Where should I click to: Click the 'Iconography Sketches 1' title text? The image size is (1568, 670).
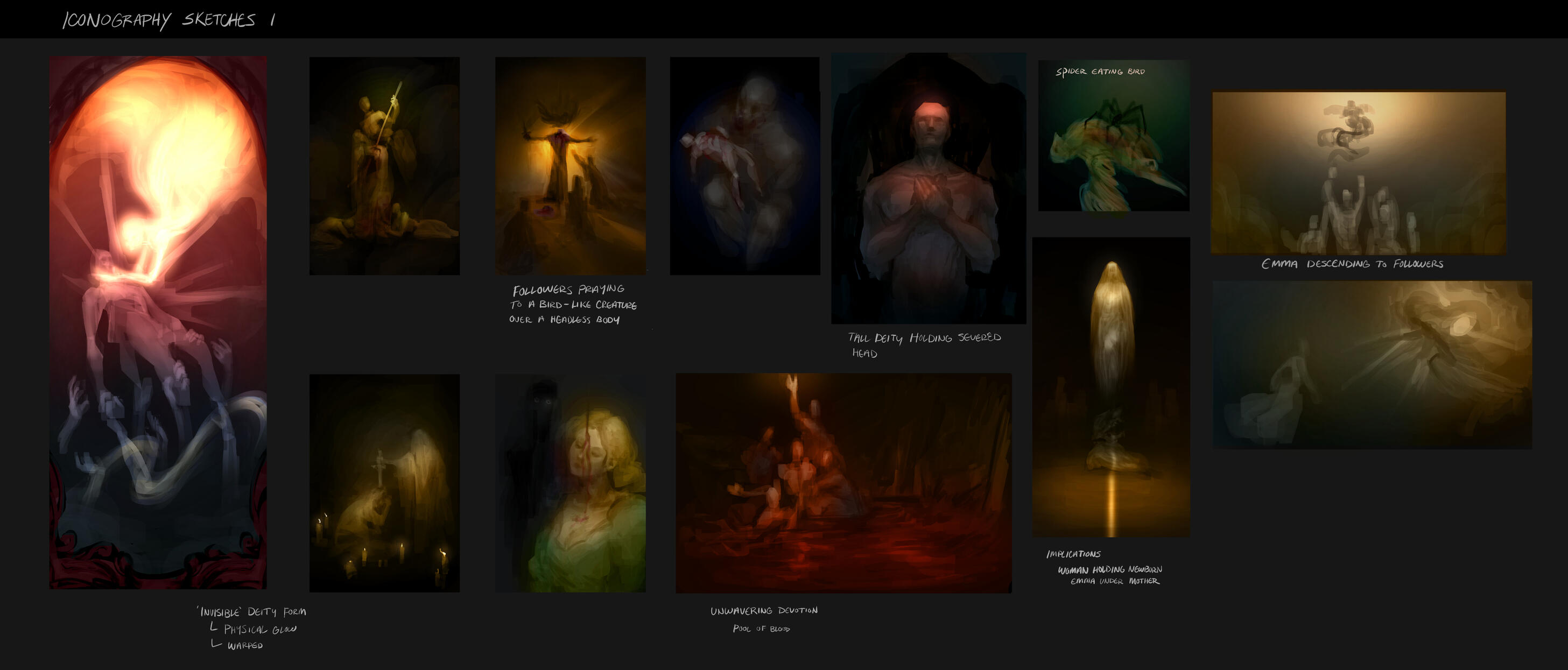pos(168,20)
